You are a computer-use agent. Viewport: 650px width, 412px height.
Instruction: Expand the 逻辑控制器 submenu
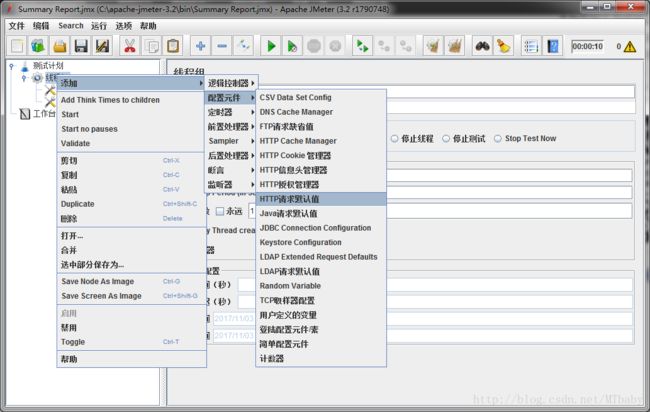point(230,83)
